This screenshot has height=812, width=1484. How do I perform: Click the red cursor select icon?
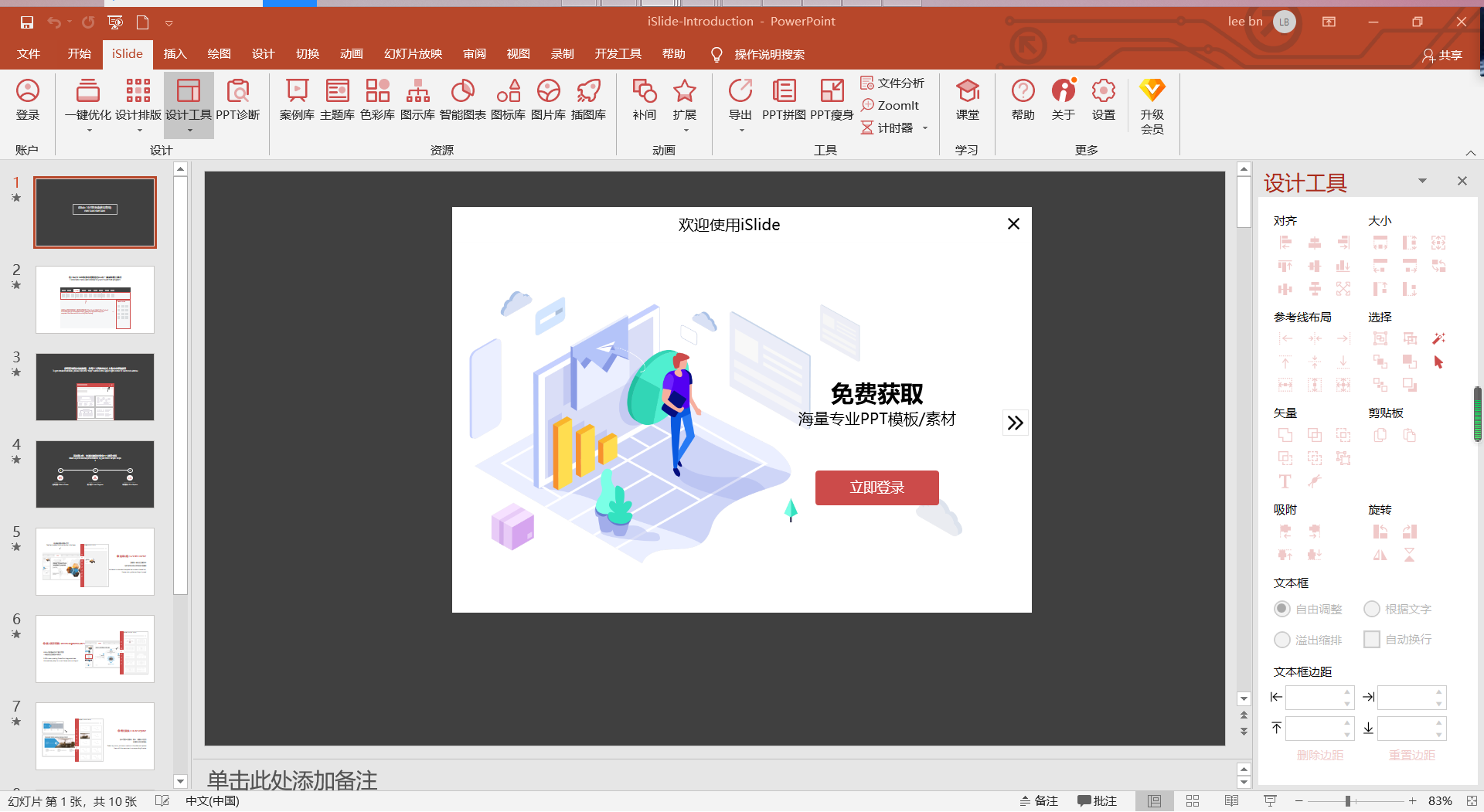[x=1438, y=362]
